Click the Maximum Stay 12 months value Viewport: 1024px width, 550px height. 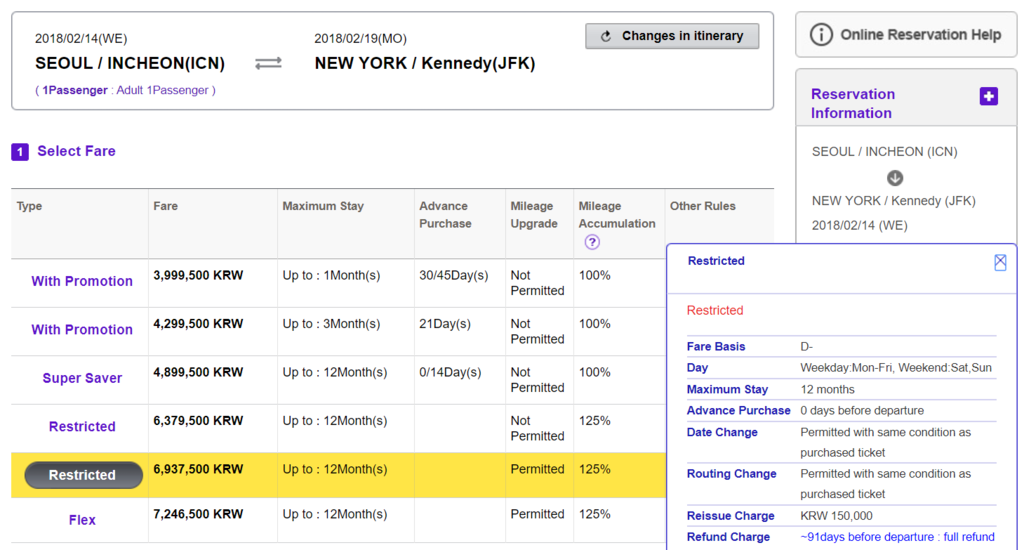[827, 390]
